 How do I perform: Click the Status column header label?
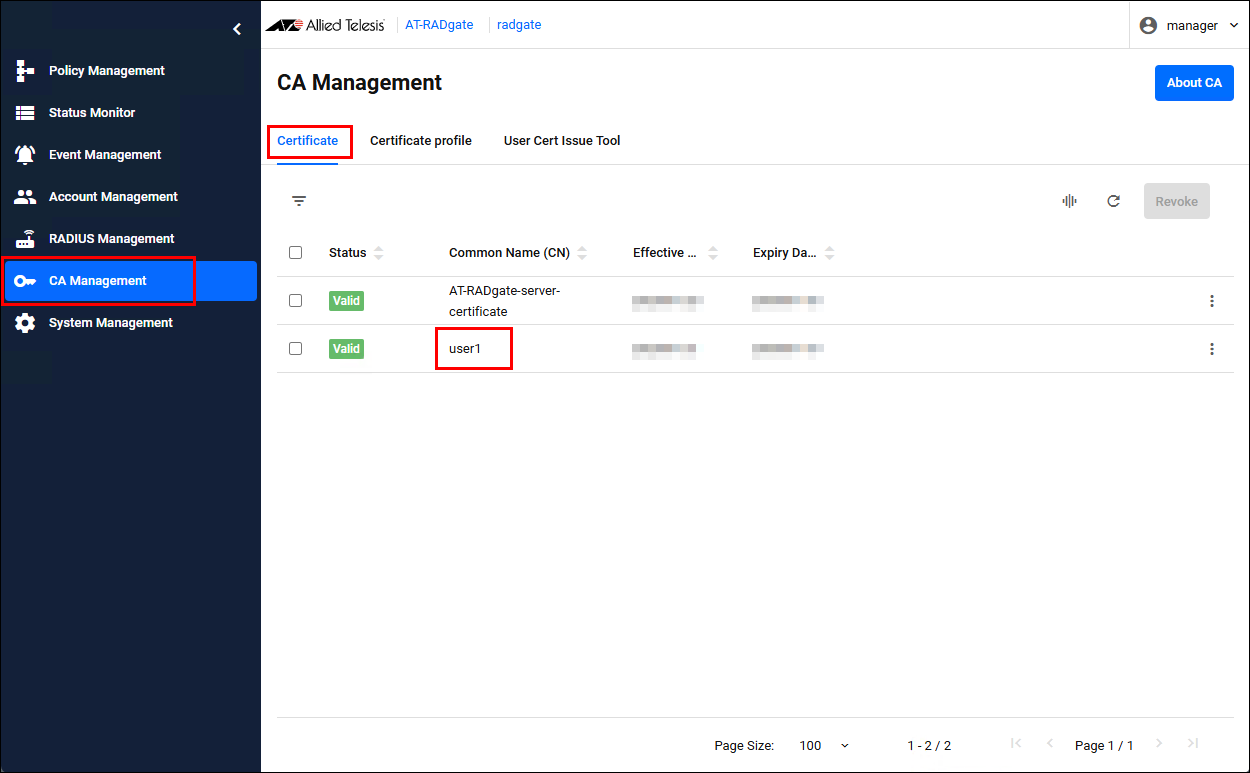coord(348,253)
